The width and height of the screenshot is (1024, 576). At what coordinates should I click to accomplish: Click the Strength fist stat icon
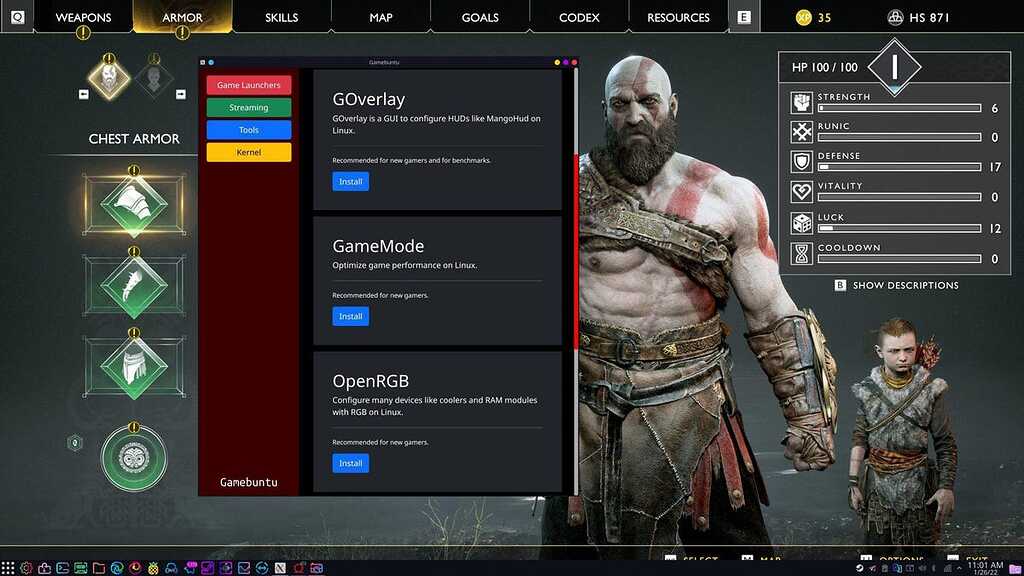coord(801,102)
